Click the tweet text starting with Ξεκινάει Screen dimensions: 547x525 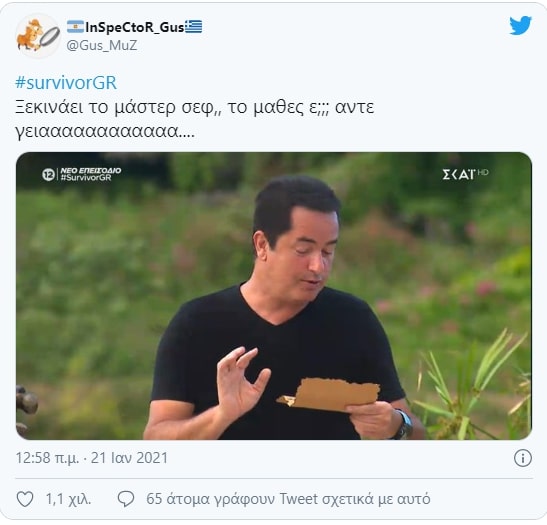[194, 119]
